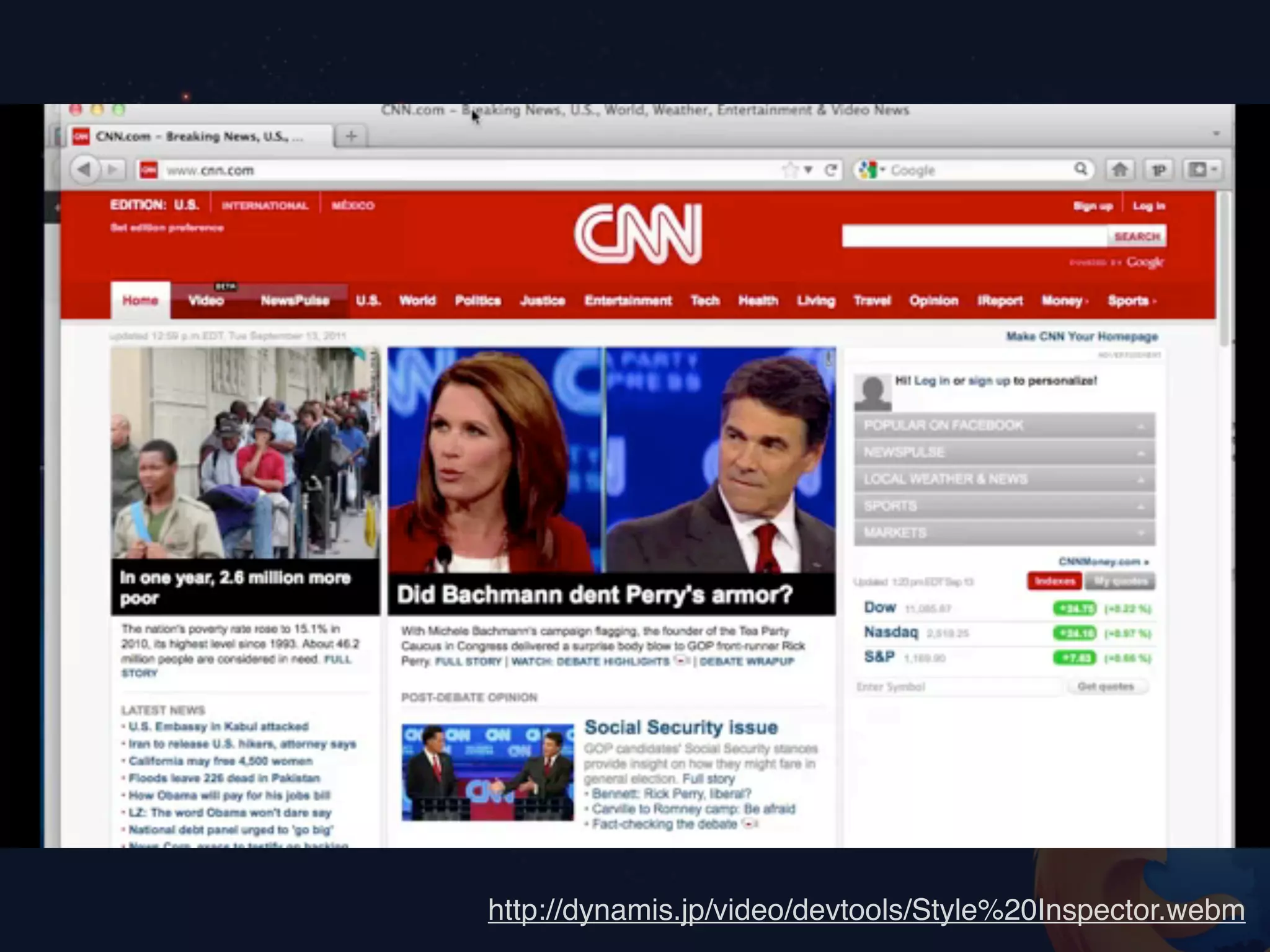1270x952 pixels.
Task: Open the Politics section
Action: 477,301
